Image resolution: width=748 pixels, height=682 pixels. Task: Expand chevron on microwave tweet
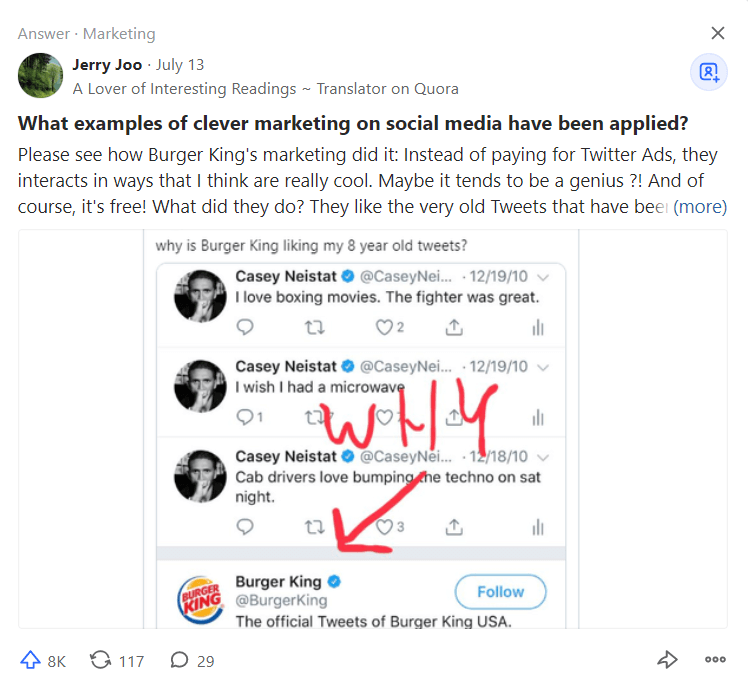click(x=543, y=367)
